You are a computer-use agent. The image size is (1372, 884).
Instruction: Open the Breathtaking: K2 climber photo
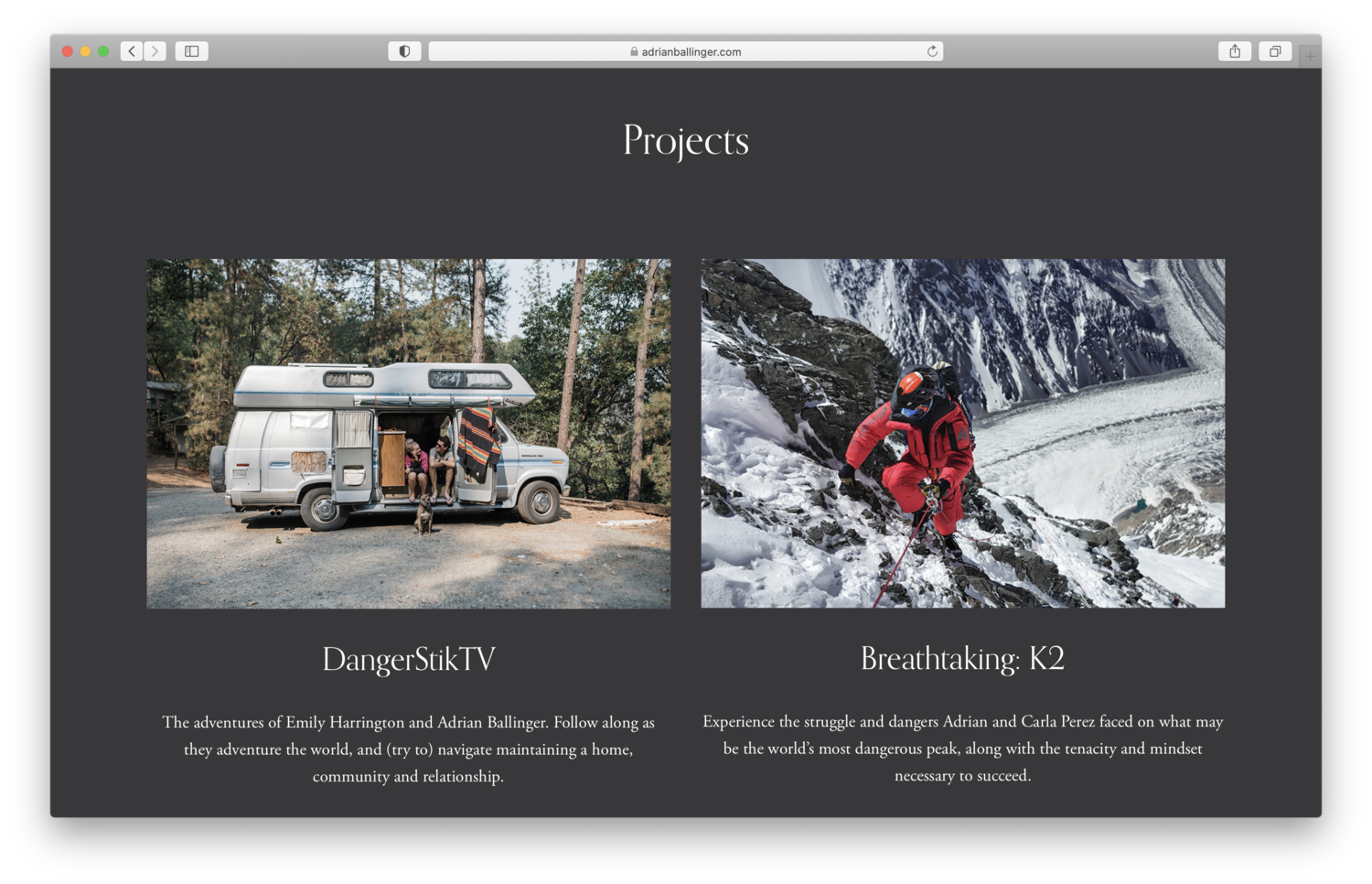click(963, 434)
